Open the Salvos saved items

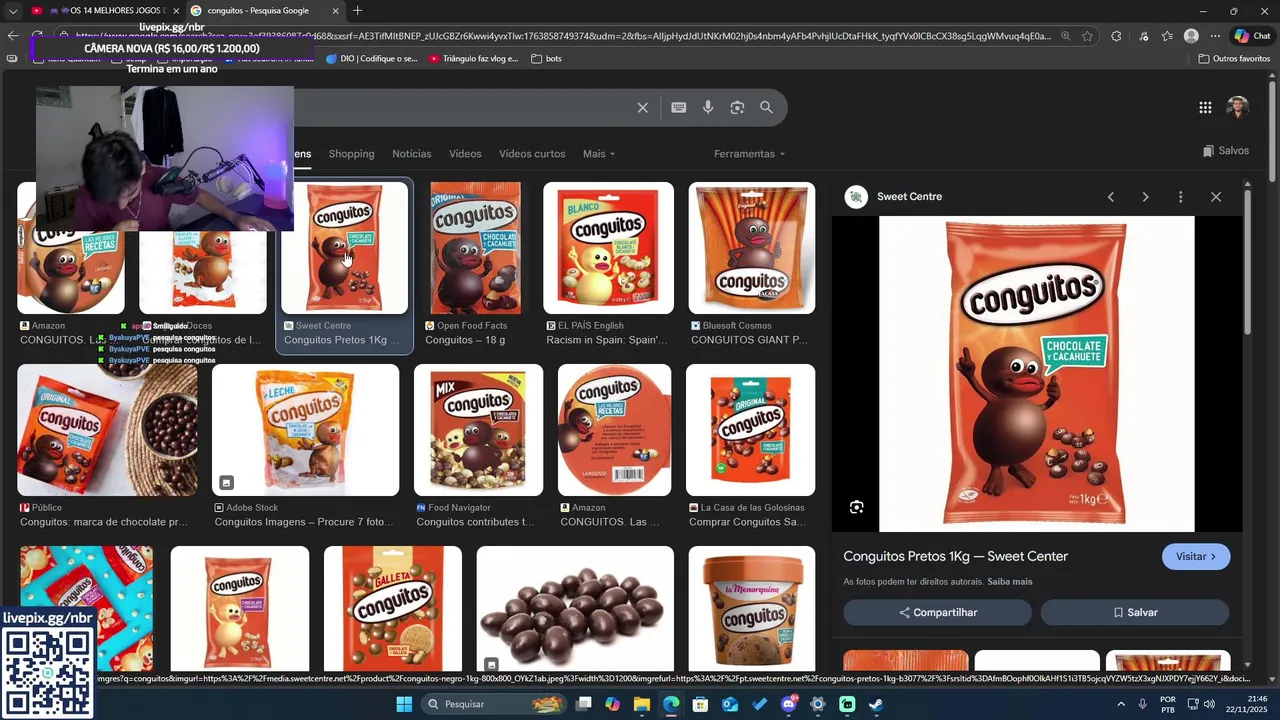click(x=1226, y=151)
